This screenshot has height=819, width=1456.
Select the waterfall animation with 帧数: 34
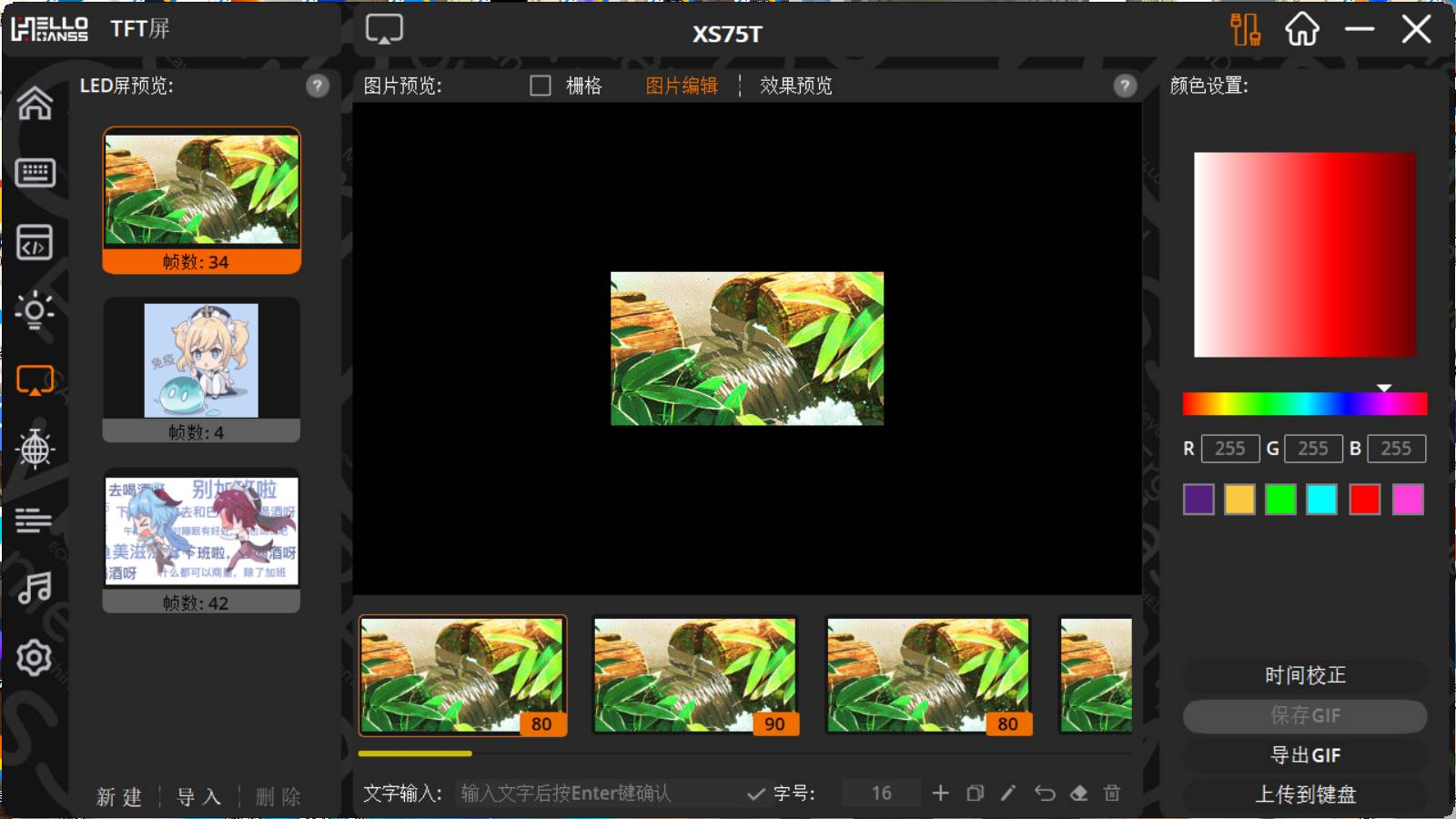tap(202, 200)
